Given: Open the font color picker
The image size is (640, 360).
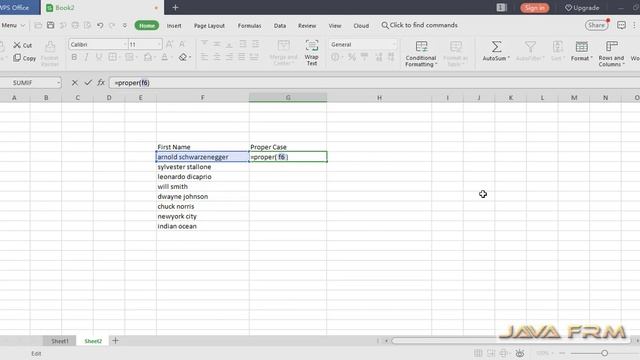Looking at the screenshot, I should 164,58.
